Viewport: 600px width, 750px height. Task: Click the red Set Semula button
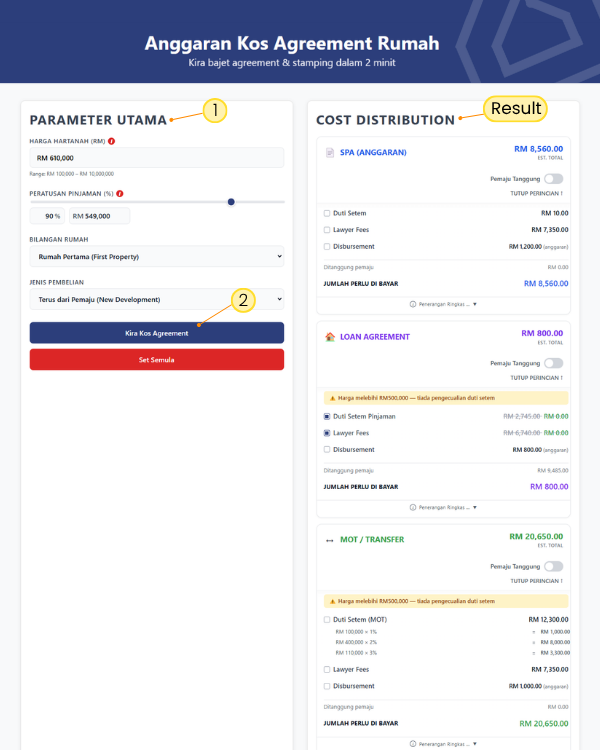click(x=157, y=359)
